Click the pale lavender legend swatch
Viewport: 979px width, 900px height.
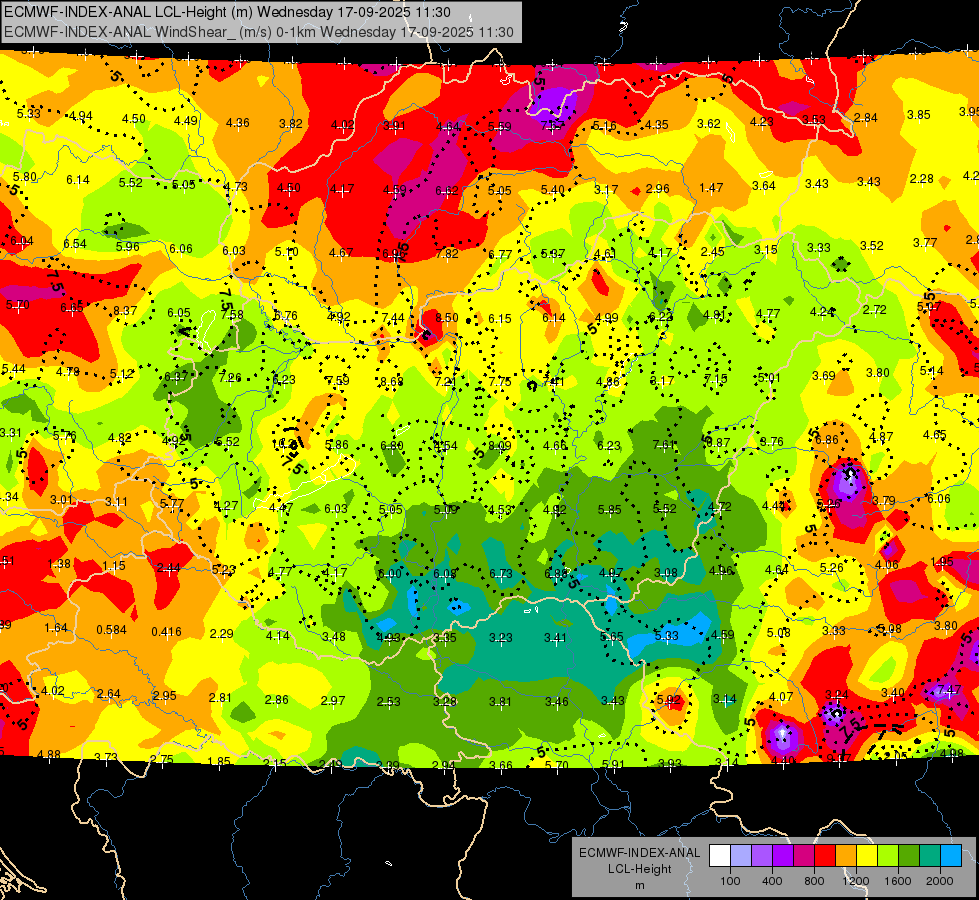[x=741, y=856]
